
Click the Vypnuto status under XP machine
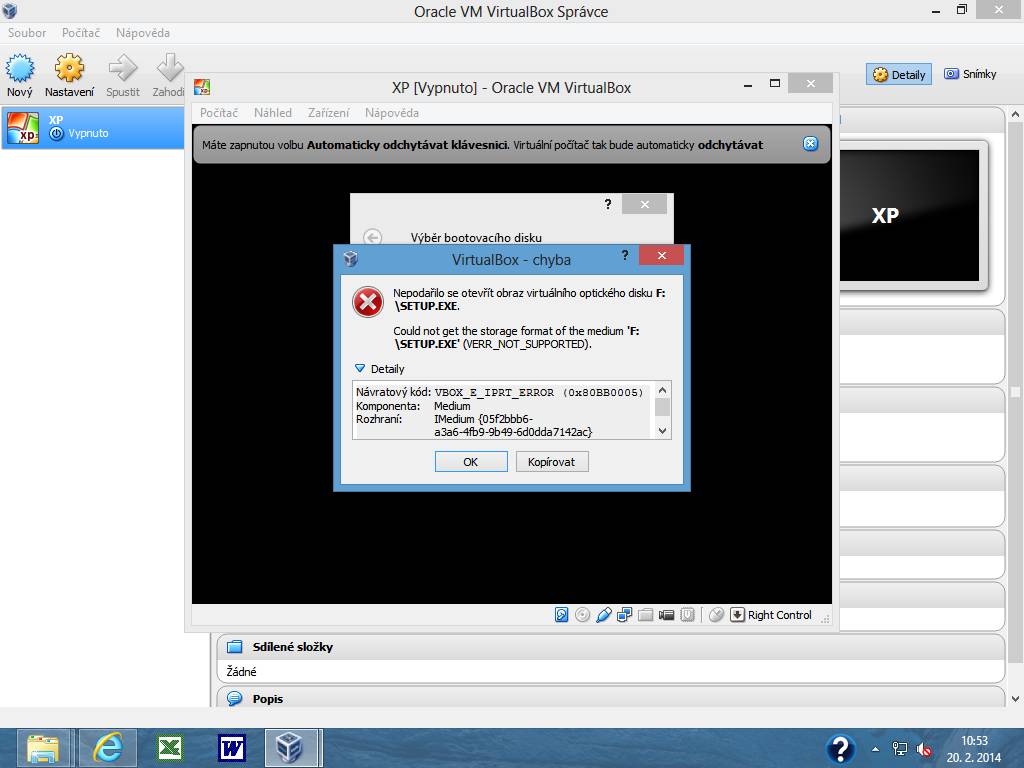click(88, 133)
